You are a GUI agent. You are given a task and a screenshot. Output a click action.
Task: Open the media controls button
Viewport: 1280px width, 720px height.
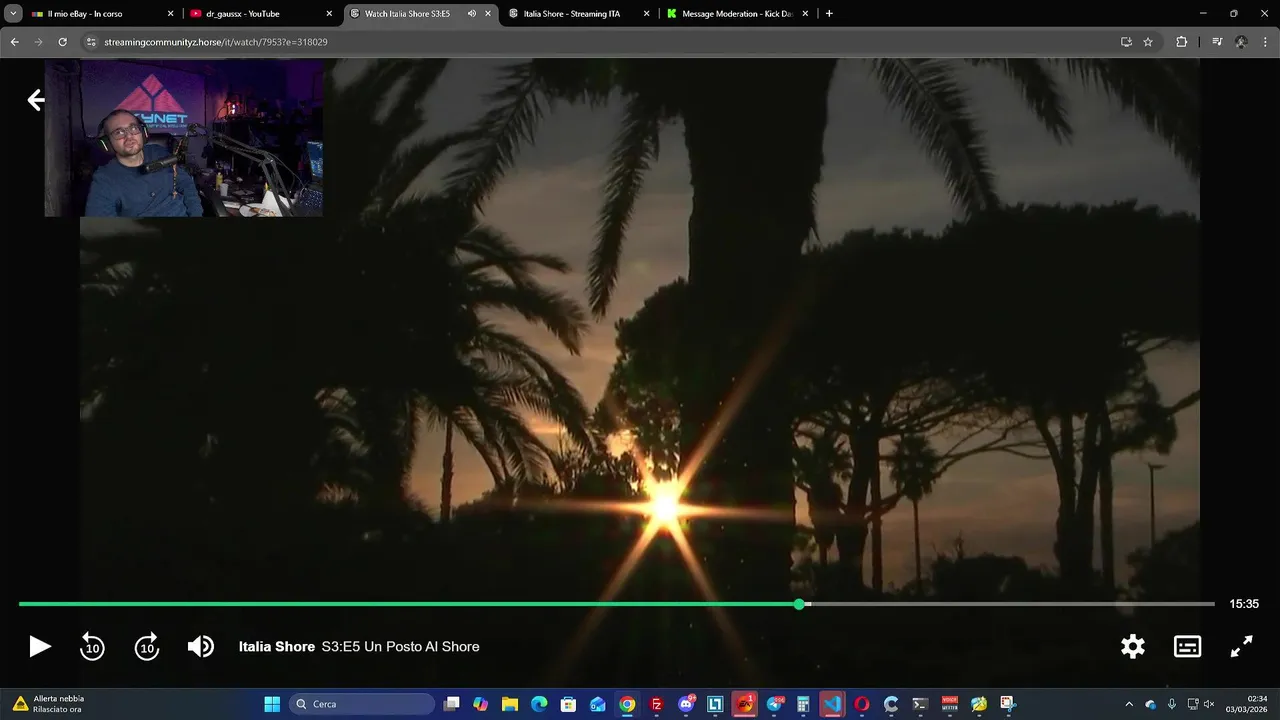click(x=1217, y=42)
